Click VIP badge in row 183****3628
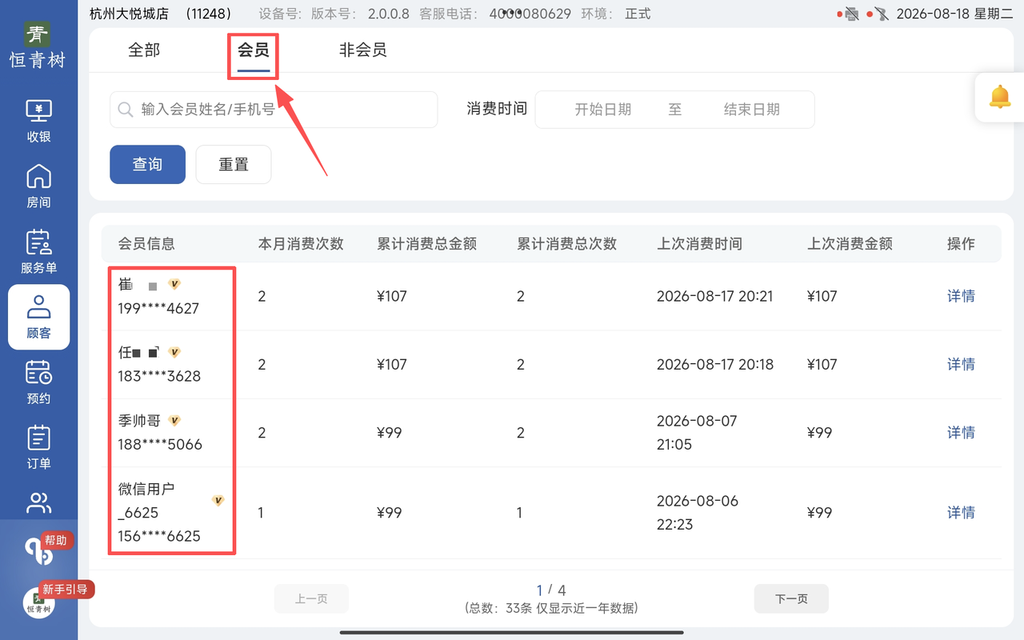Image resolution: width=1024 pixels, height=640 pixels. pyautogui.click(x=174, y=352)
